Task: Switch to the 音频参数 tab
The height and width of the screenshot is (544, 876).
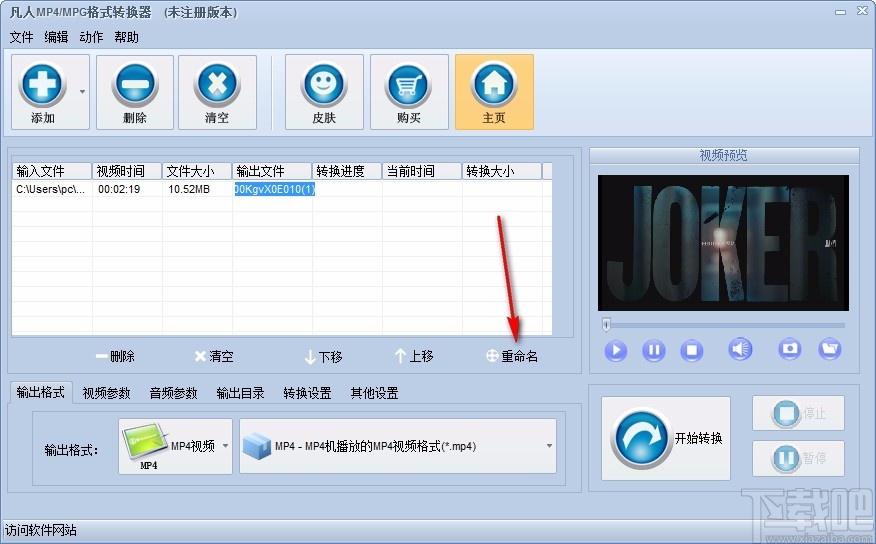Action: (173, 393)
